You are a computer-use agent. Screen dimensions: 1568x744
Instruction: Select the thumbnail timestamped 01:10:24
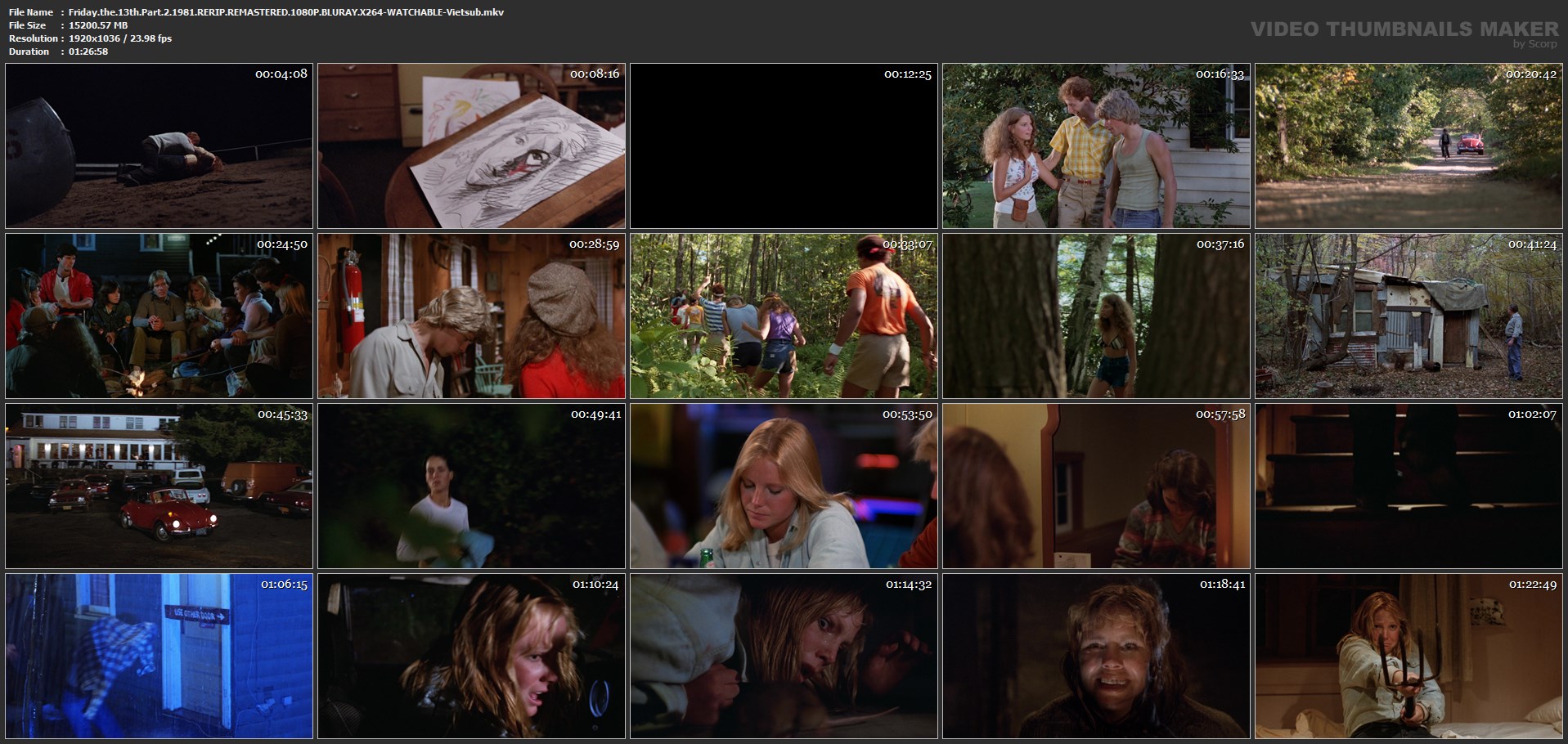pyautogui.click(x=471, y=657)
